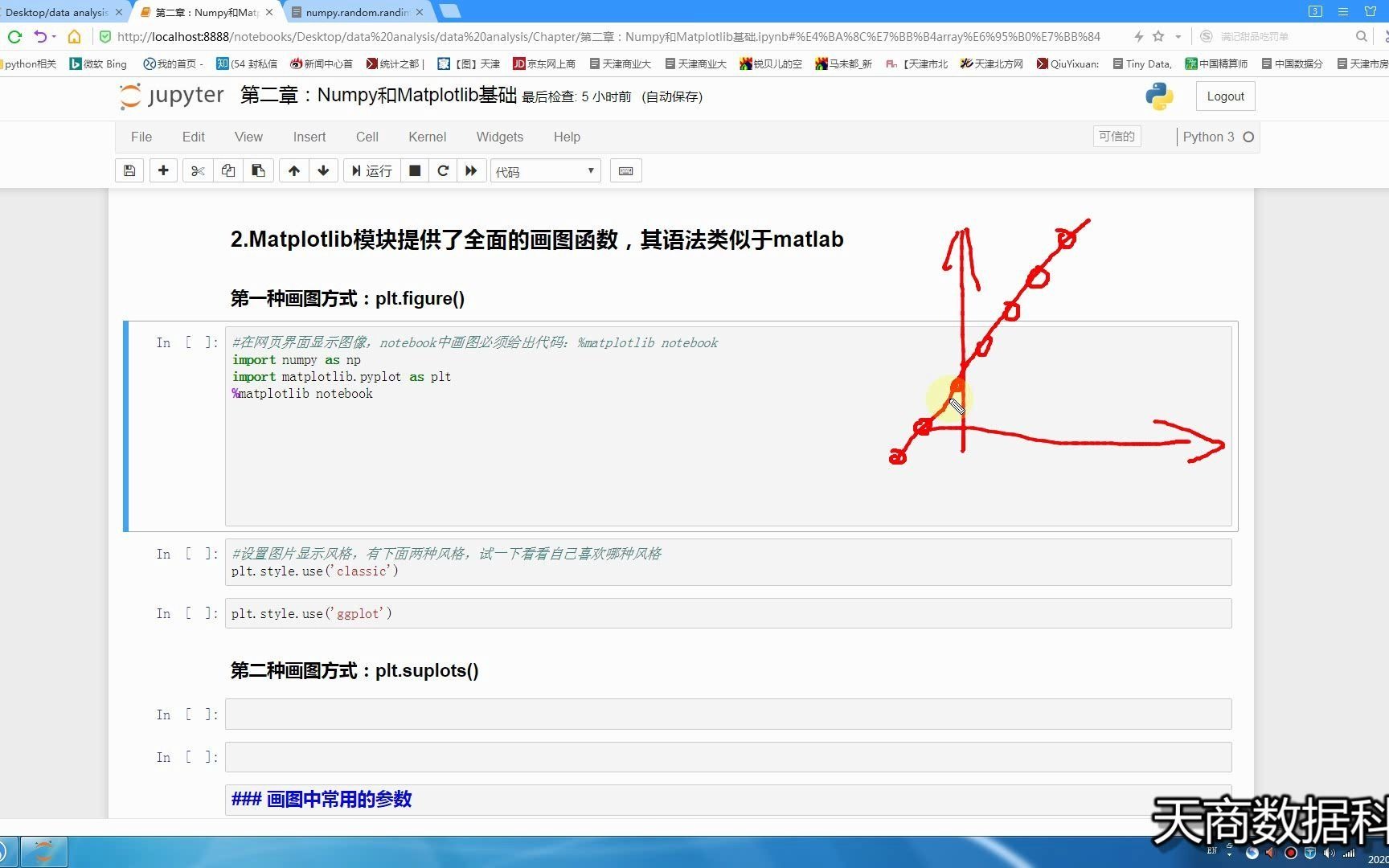Interrupt the kernel with stop icon
The image size is (1389, 868).
pyautogui.click(x=415, y=170)
